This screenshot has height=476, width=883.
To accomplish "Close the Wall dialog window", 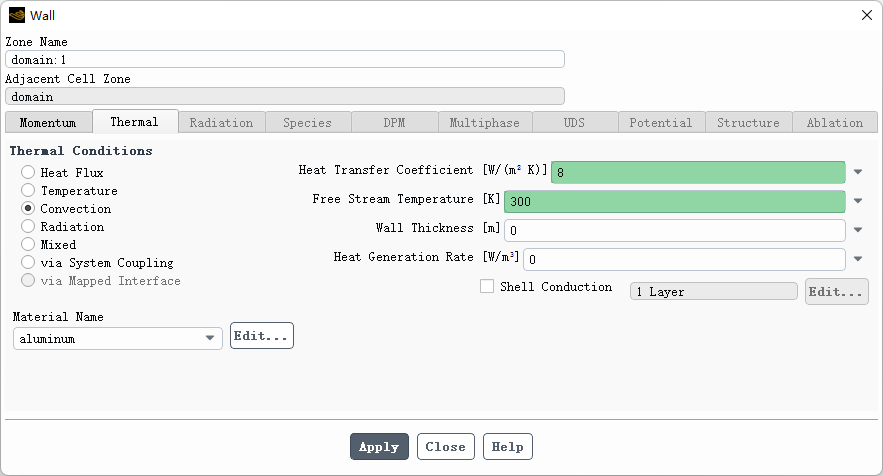I will (866, 15).
